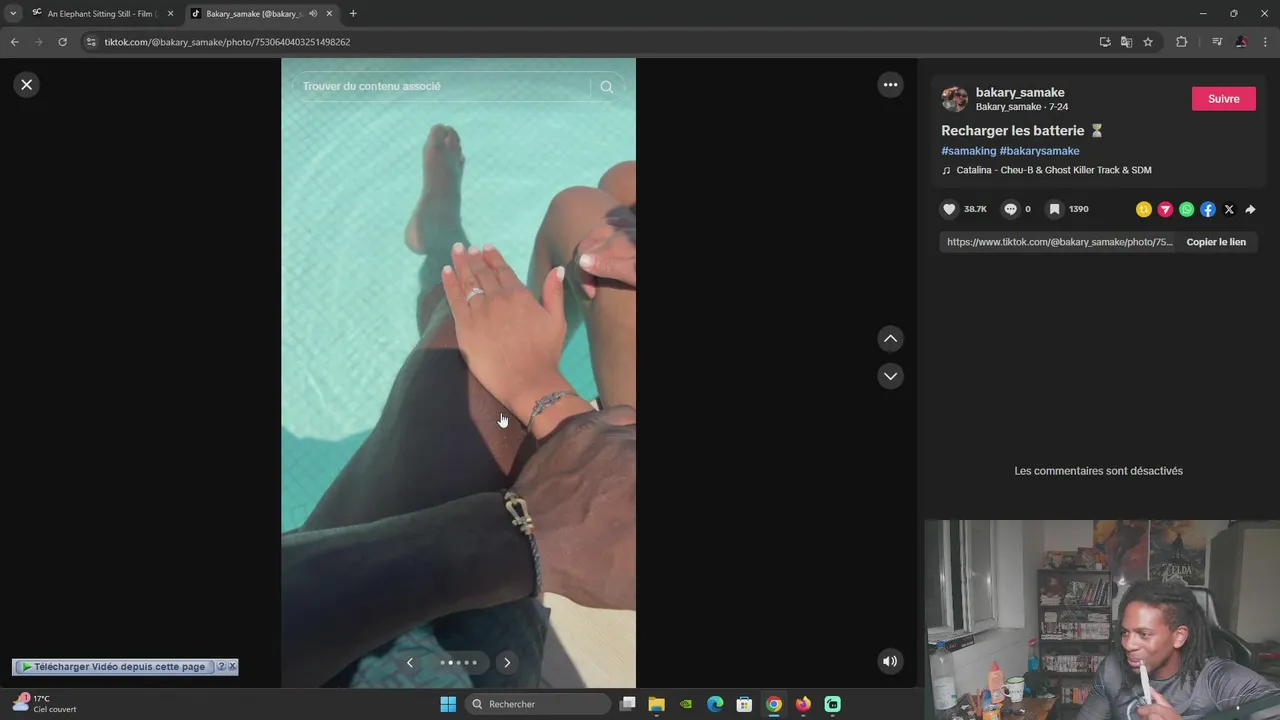Click the carousel page dots indicator
1280x720 pixels.
[458, 662]
